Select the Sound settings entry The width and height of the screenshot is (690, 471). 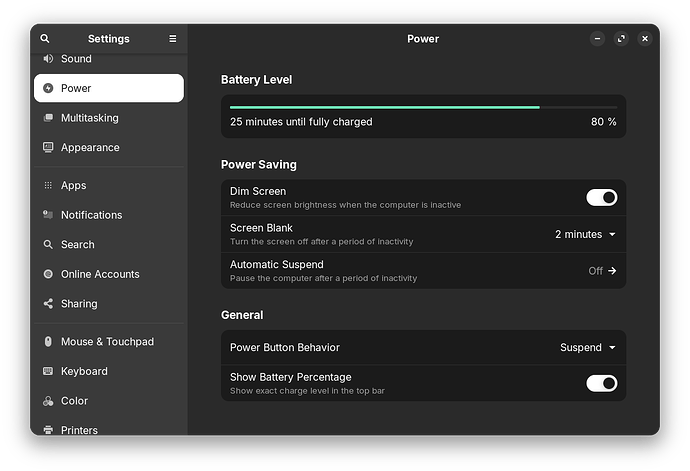click(x=76, y=59)
